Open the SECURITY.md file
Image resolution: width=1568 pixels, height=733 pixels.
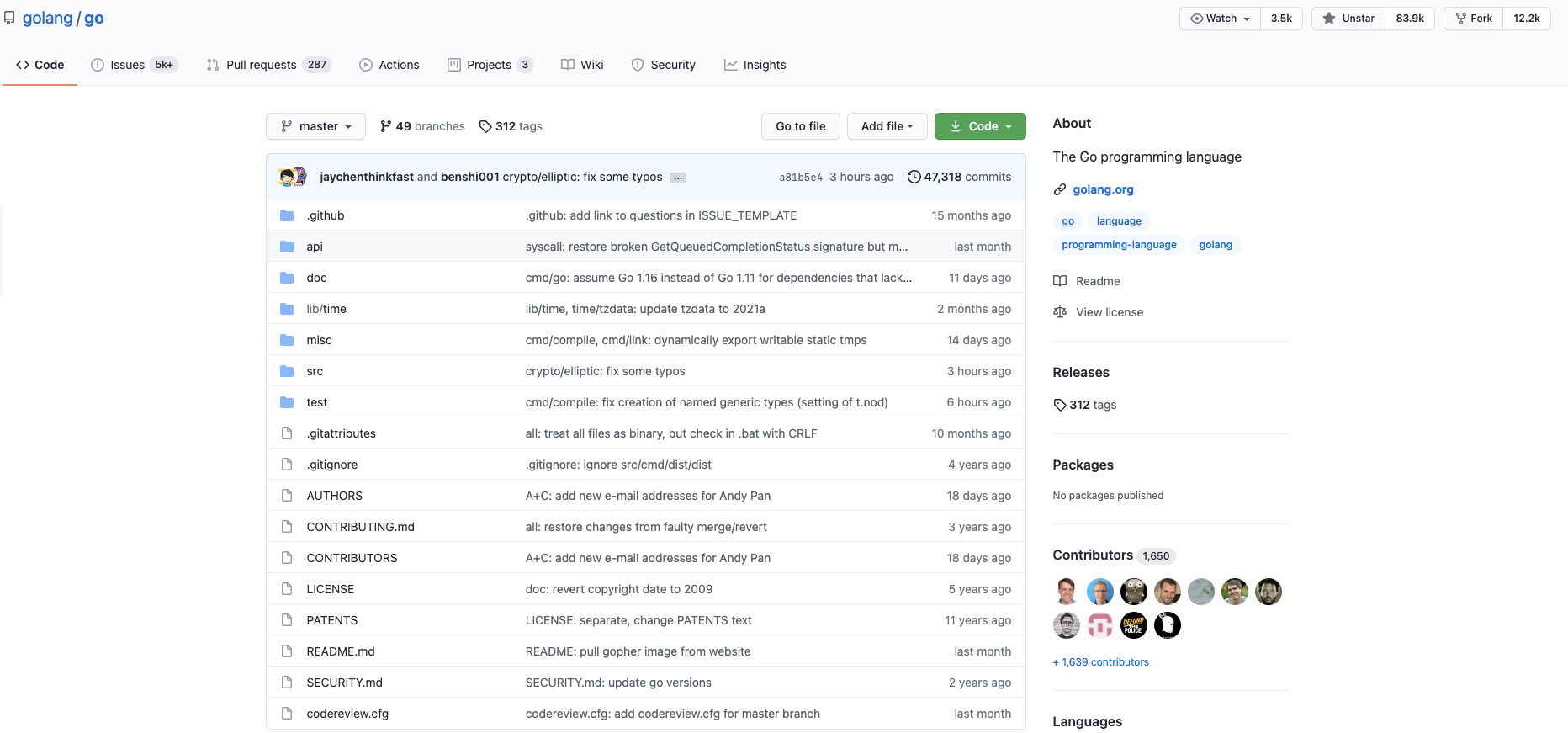point(344,683)
